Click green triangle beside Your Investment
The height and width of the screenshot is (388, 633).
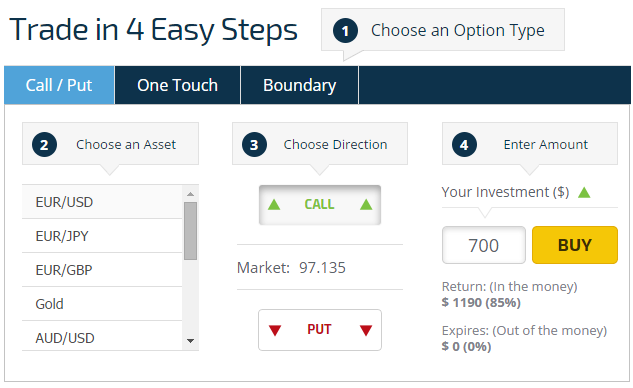pos(584,193)
